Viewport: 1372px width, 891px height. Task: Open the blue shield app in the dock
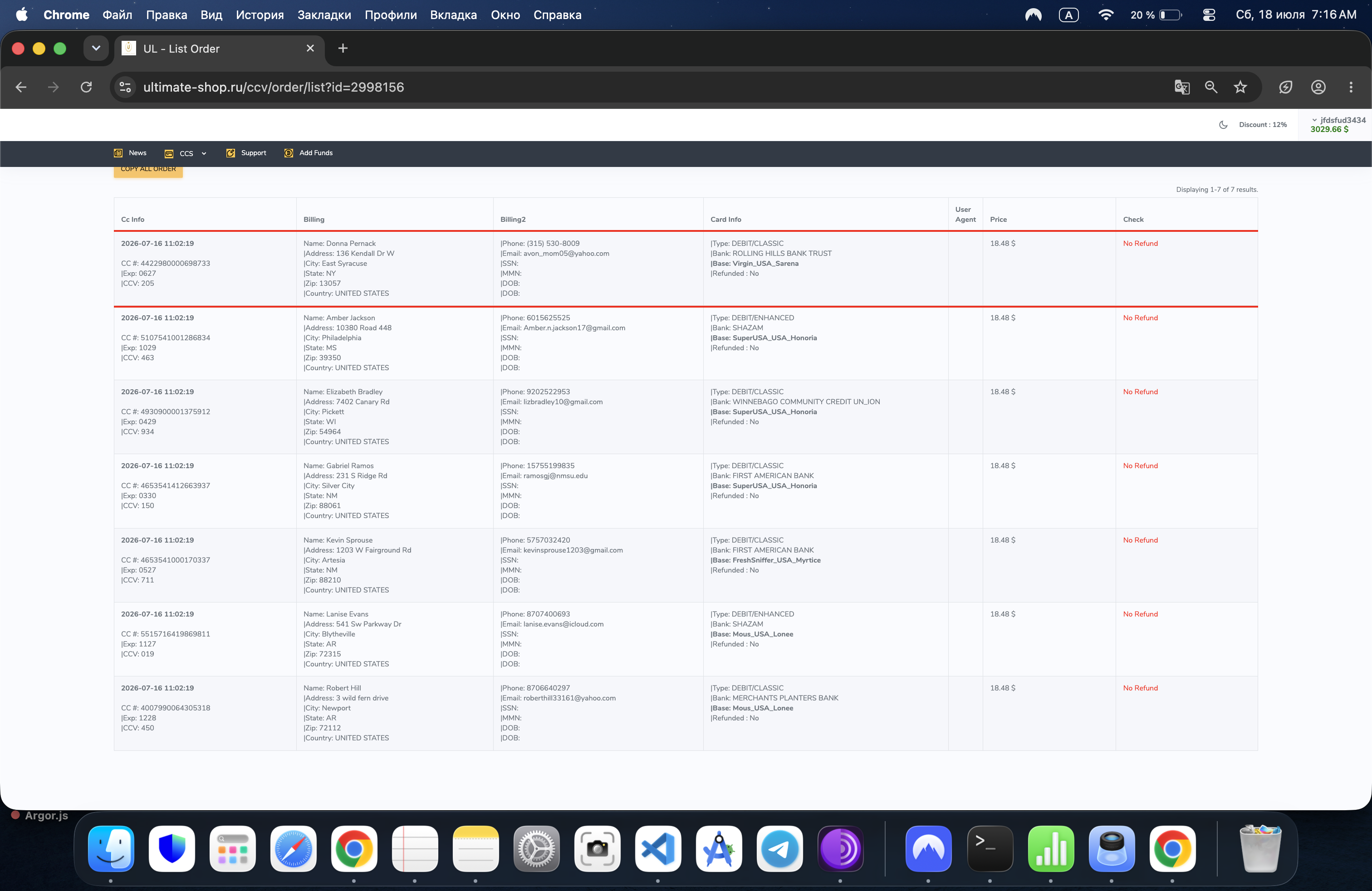click(172, 848)
